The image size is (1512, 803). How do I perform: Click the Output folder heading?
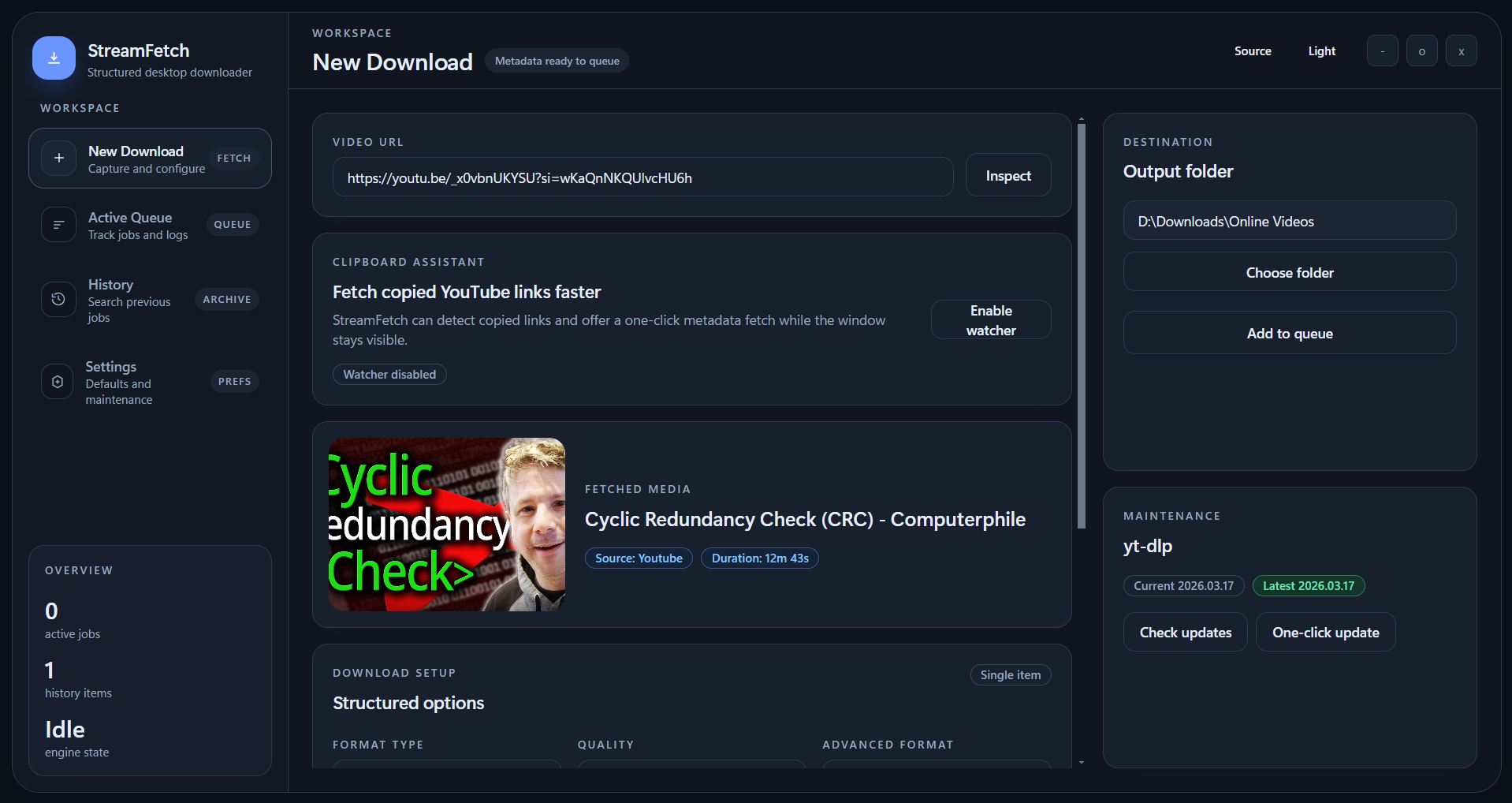pyautogui.click(x=1178, y=171)
